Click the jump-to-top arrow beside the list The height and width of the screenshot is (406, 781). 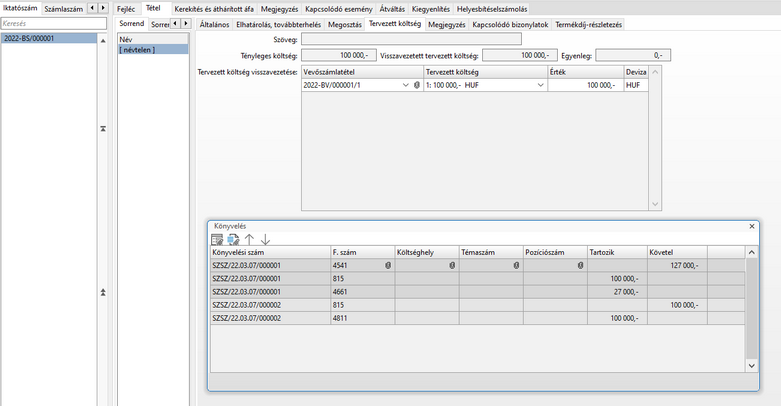pyautogui.click(x=103, y=129)
